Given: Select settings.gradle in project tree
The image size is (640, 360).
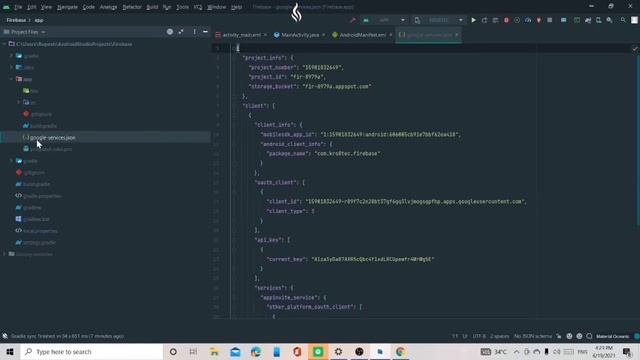Looking at the screenshot, I should (39, 242).
